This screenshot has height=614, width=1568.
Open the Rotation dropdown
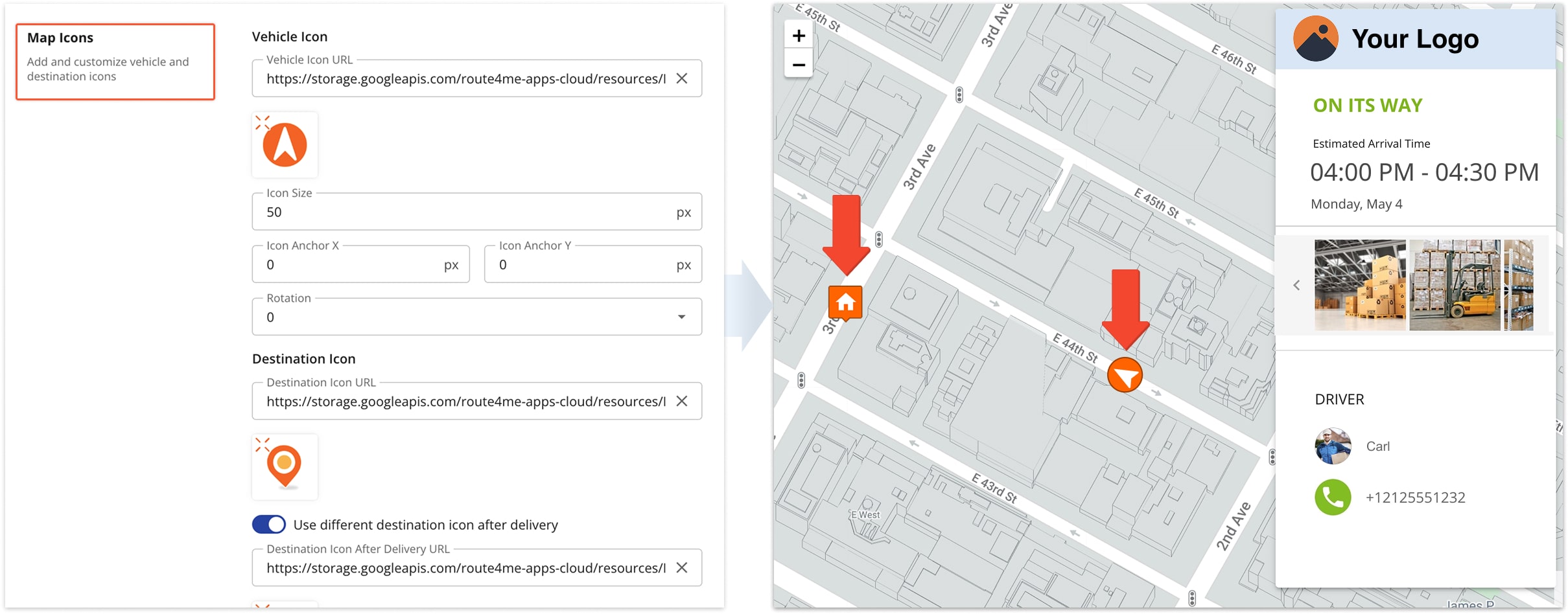point(476,317)
